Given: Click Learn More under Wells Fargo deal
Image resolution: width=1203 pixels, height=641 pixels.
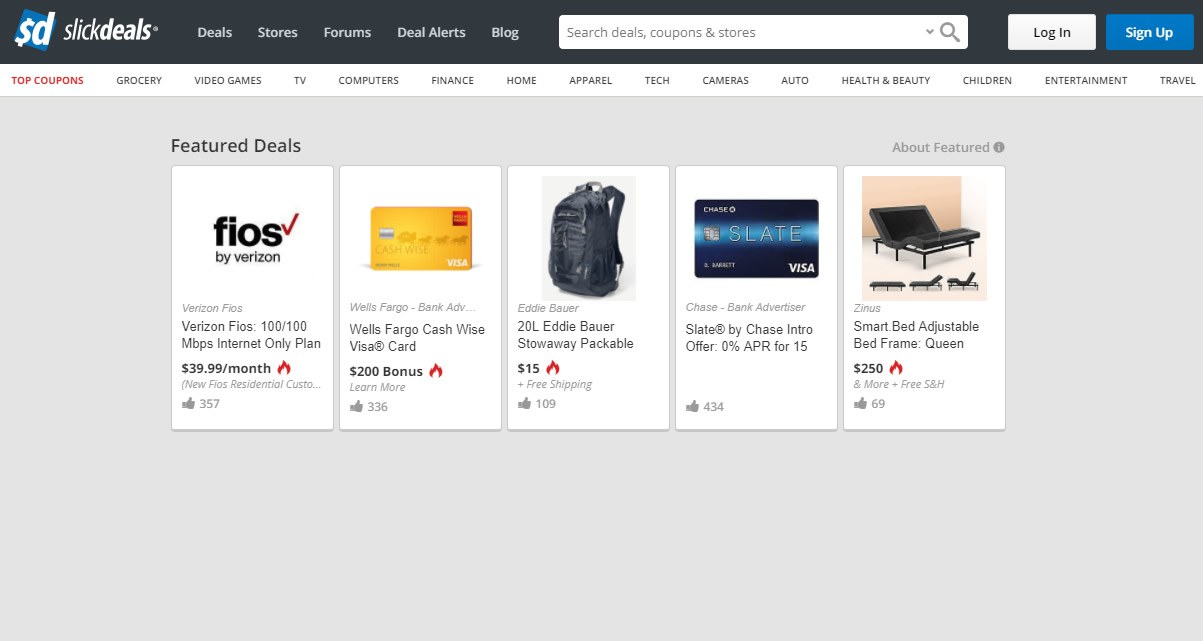Looking at the screenshot, I should (378, 387).
